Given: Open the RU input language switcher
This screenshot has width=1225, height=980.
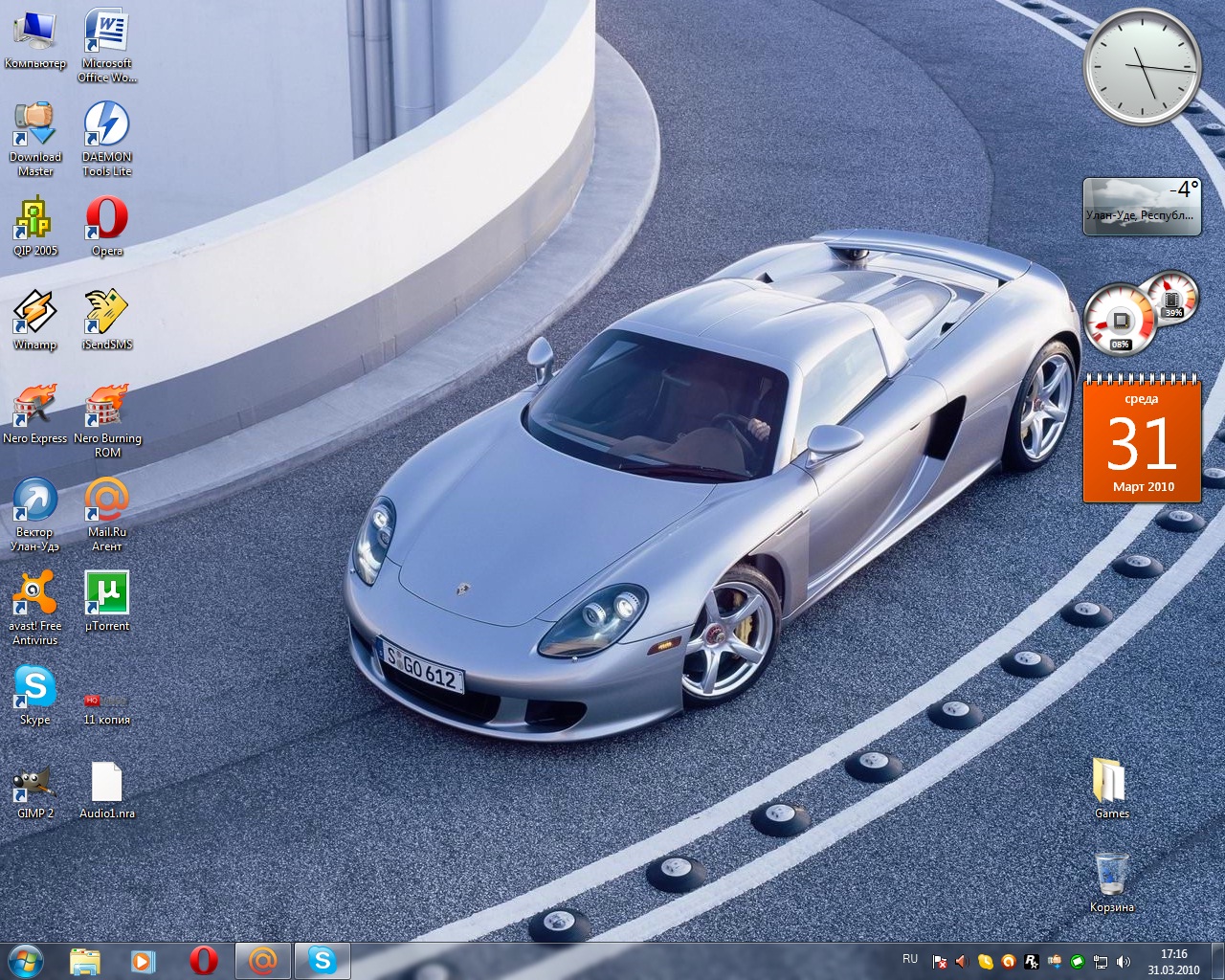Looking at the screenshot, I should pyautogui.click(x=909, y=959).
